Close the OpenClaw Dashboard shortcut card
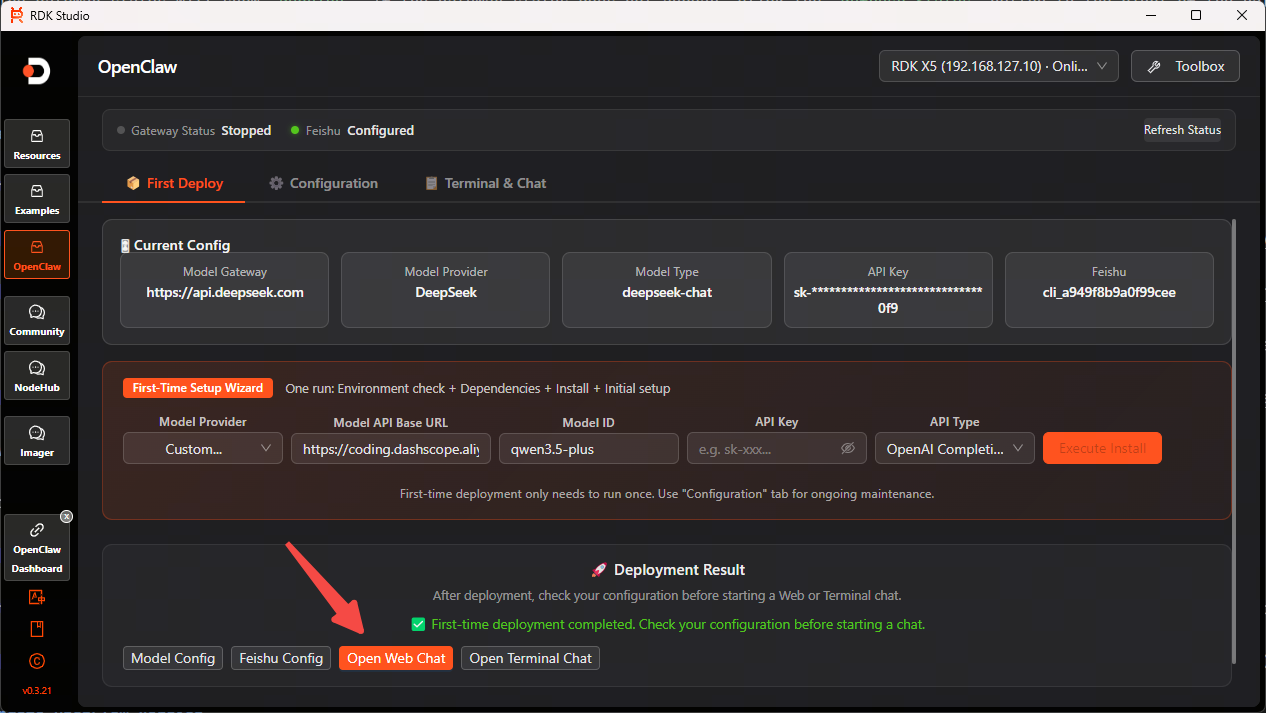Screen dimensions: 1266x713 [66, 517]
